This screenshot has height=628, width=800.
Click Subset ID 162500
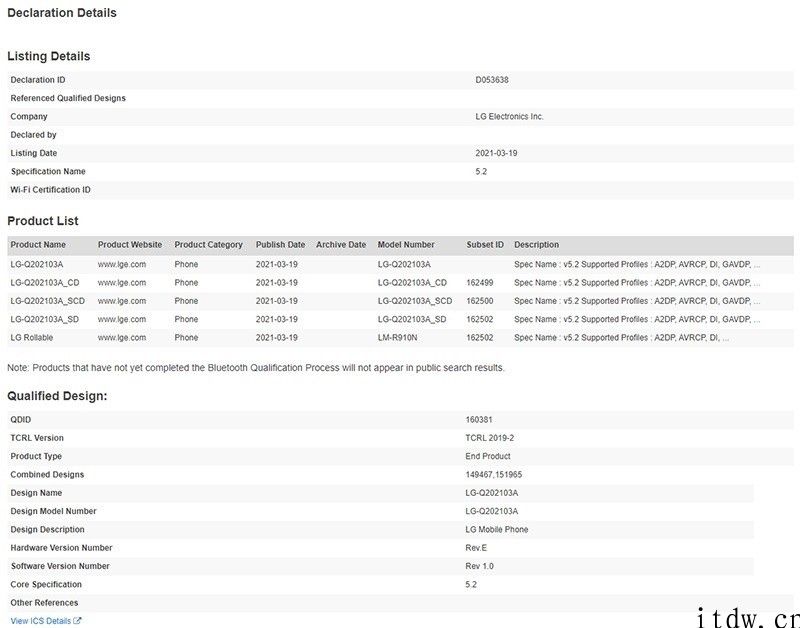480,301
